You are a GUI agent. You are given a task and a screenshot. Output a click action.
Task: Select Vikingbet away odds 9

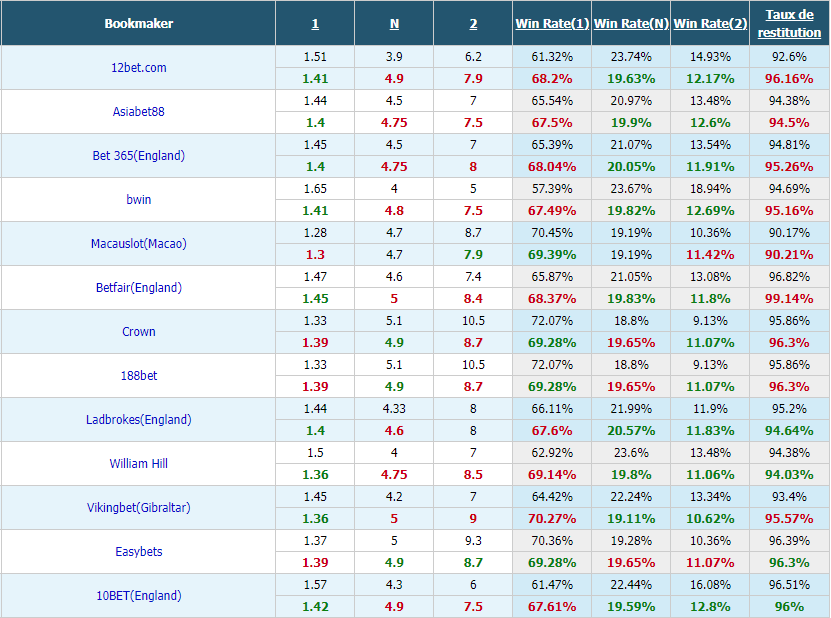click(x=473, y=519)
